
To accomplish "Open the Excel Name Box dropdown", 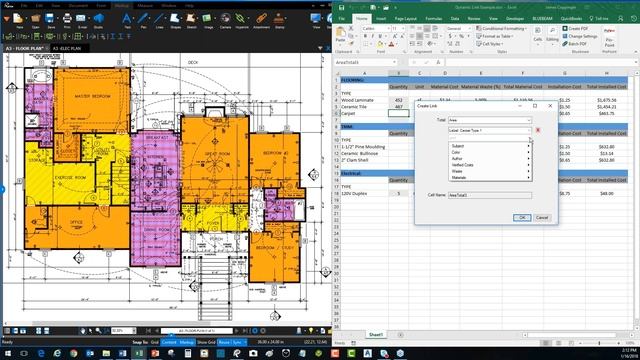I will (x=394, y=62).
